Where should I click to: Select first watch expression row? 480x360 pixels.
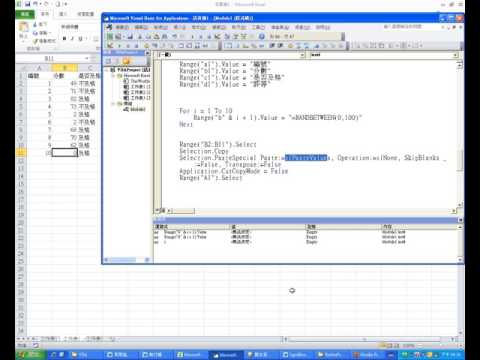(306, 232)
